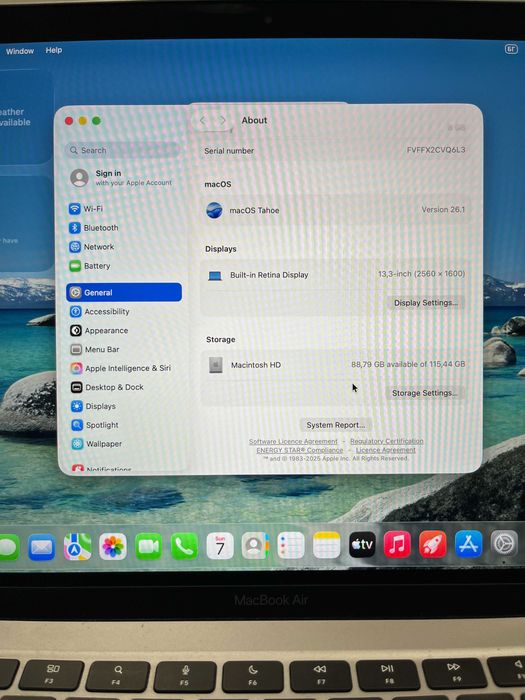
Task: Click the Display Settings button
Action: tap(425, 303)
